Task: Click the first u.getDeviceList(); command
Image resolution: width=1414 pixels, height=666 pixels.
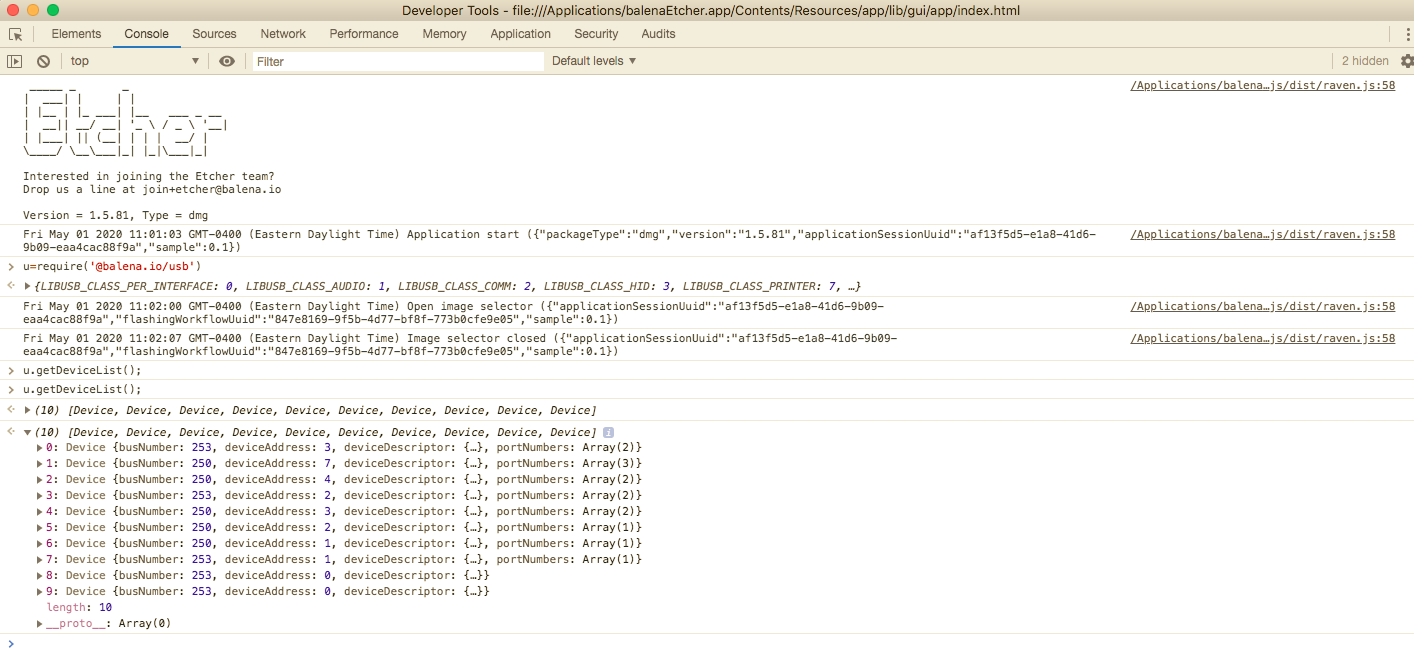Action: (x=82, y=370)
